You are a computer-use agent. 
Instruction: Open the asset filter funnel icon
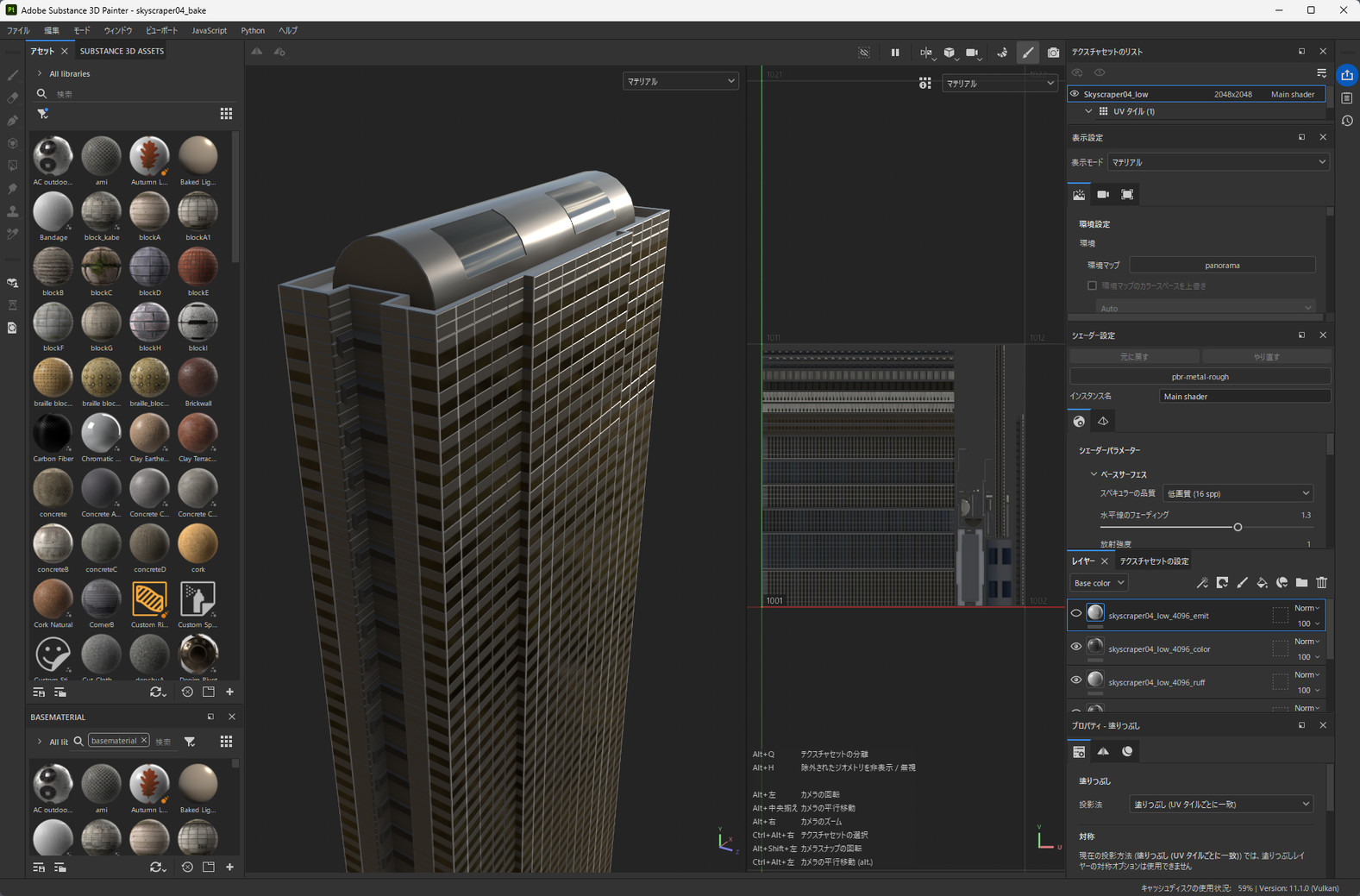42,114
